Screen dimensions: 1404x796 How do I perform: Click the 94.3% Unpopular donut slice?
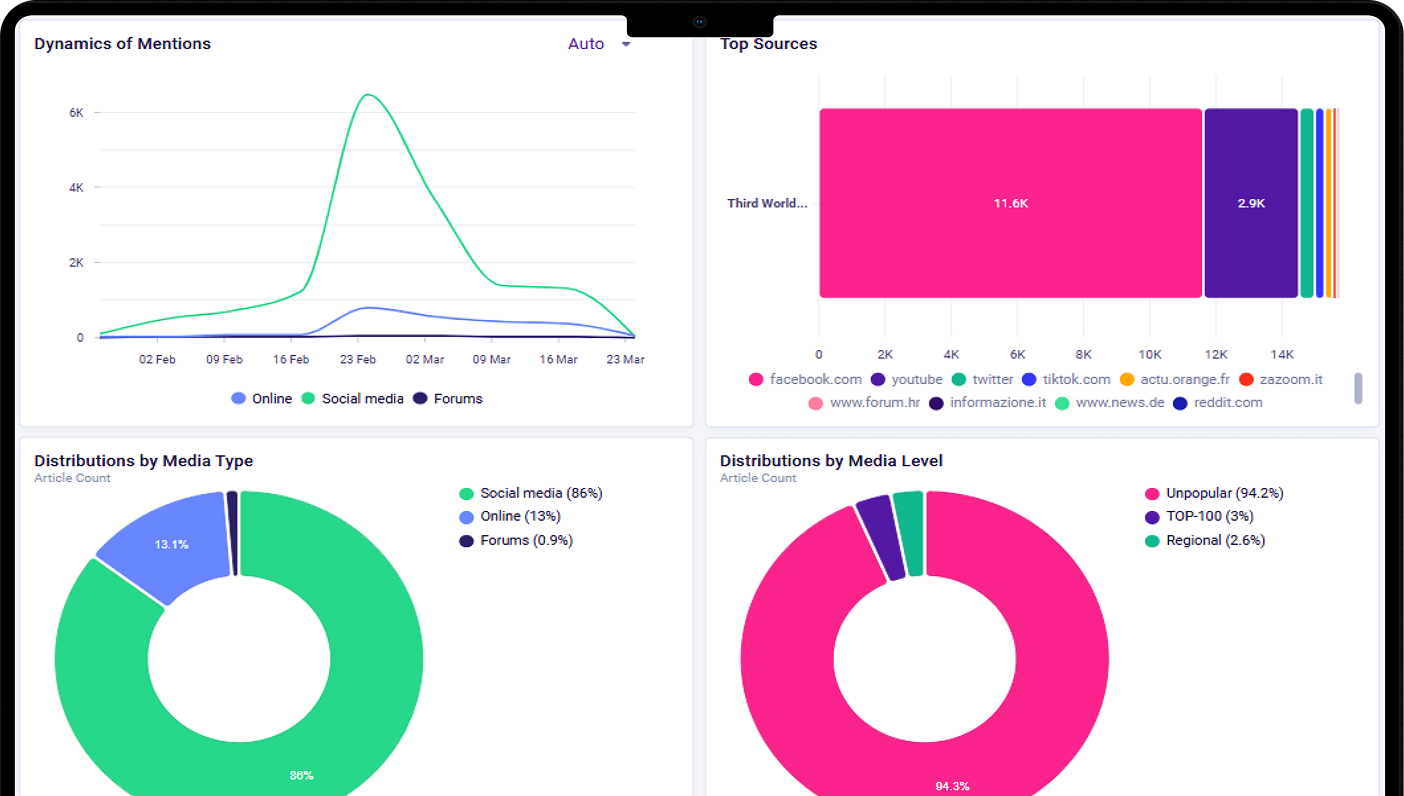(x=952, y=784)
